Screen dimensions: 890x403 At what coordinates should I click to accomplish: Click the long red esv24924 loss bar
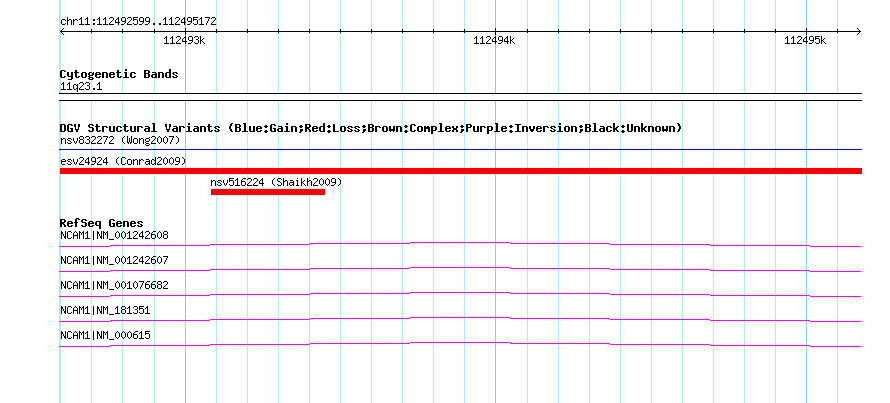point(461,171)
